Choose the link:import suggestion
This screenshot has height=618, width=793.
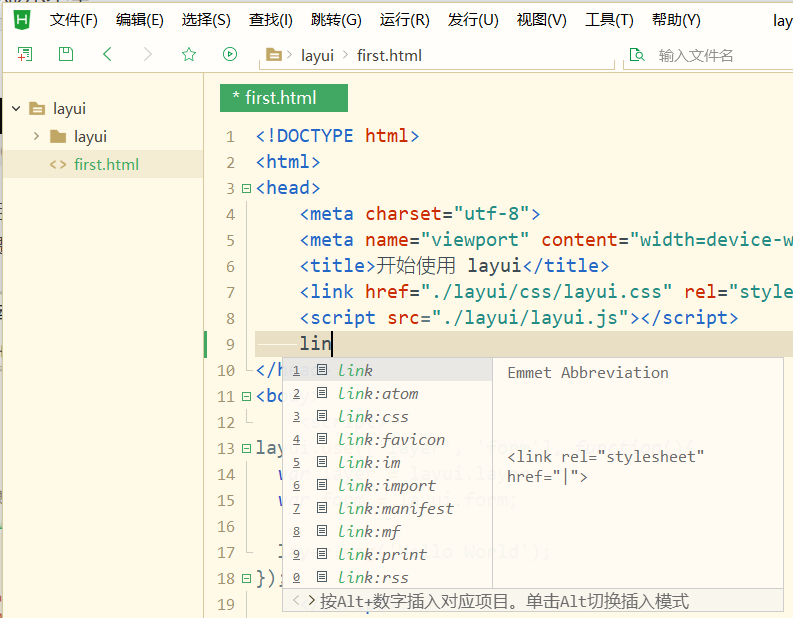pyautogui.click(x=387, y=485)
